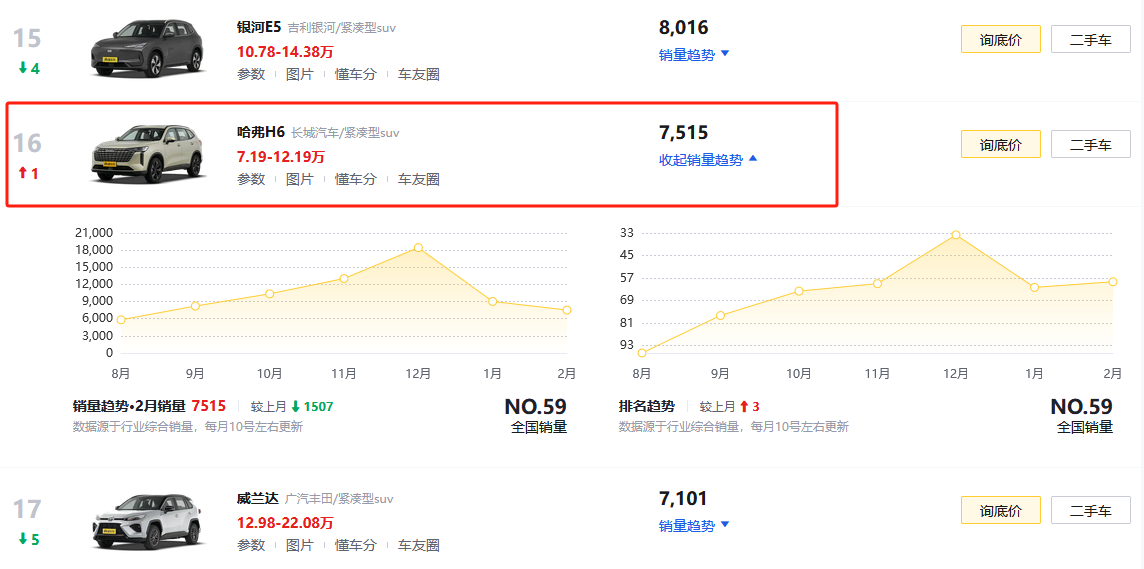Click the 12.98-22.08万 price text
This screenshot has height=569, width=1144.
click(x=285, y=523)
